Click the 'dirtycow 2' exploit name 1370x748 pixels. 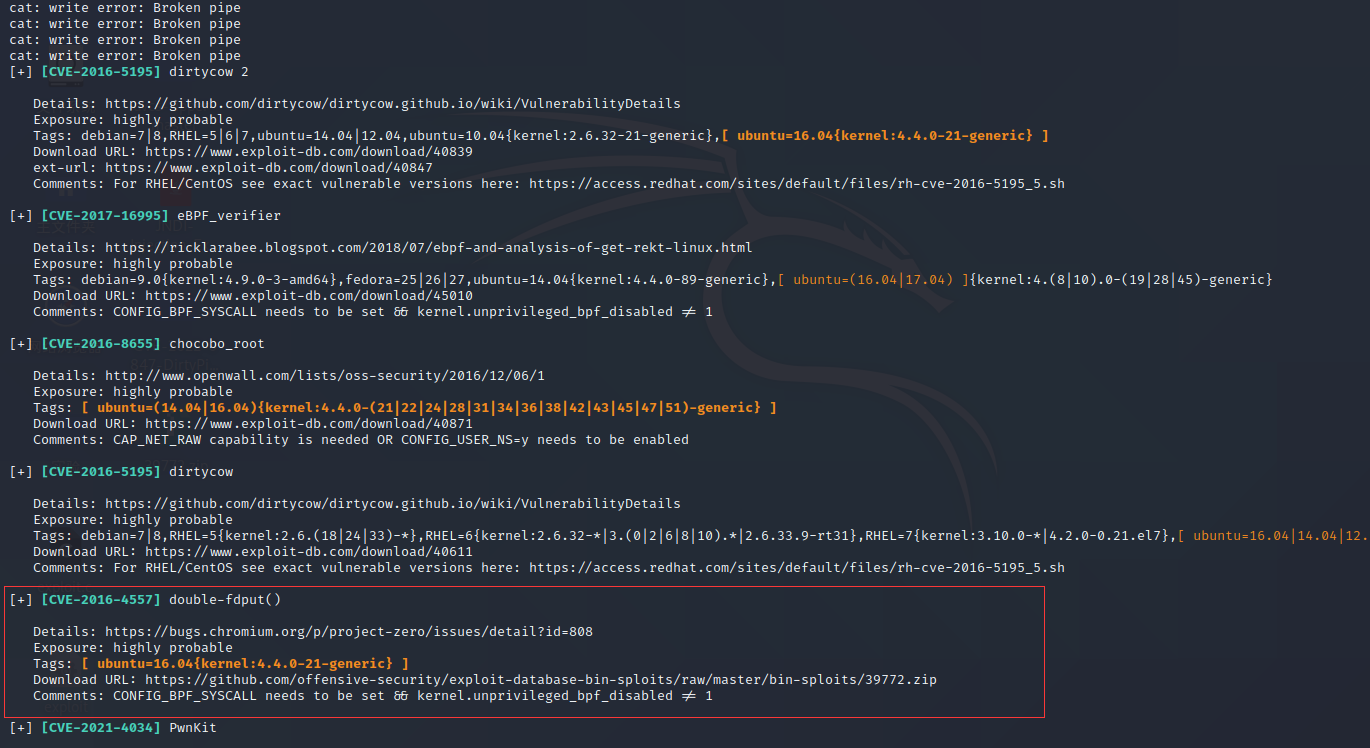[209, 72]
